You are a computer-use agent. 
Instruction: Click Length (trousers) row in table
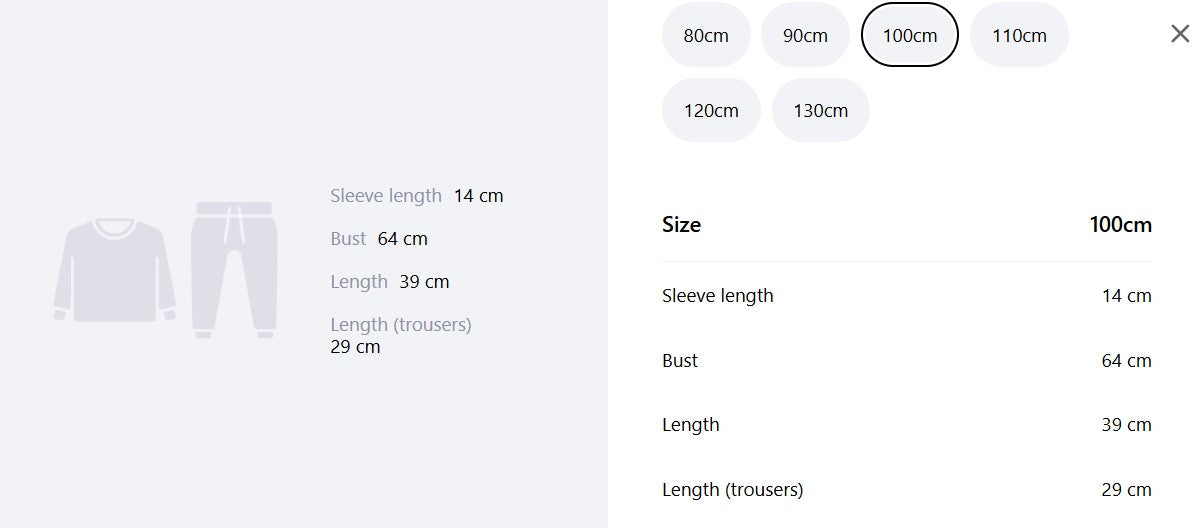click(x=907, y=490)
